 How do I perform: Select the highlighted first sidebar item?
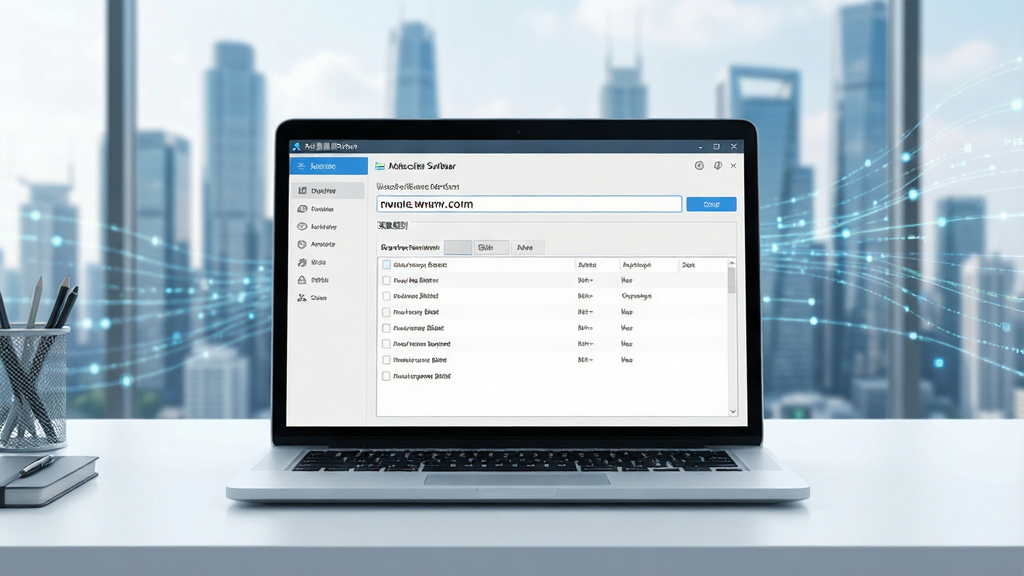[327, 191]
